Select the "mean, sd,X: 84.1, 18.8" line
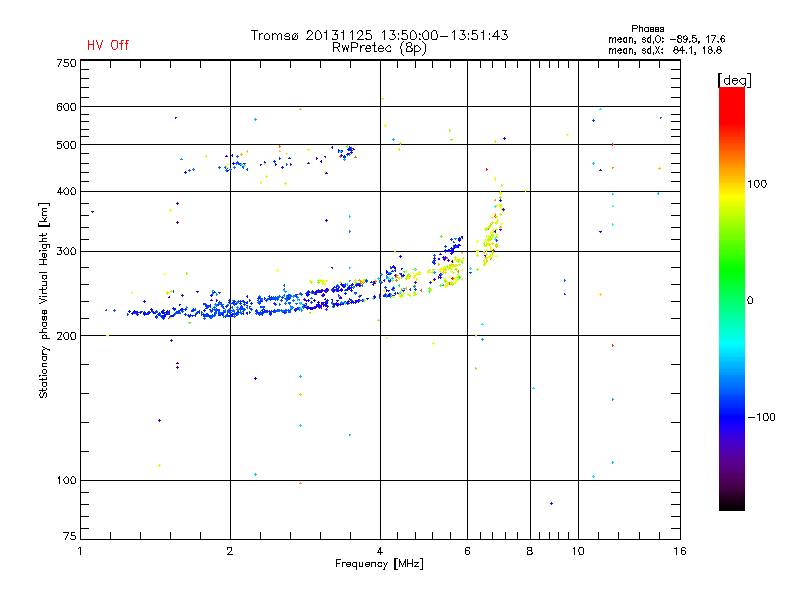This screenshot has width=800, height=600. pos(665,50)
